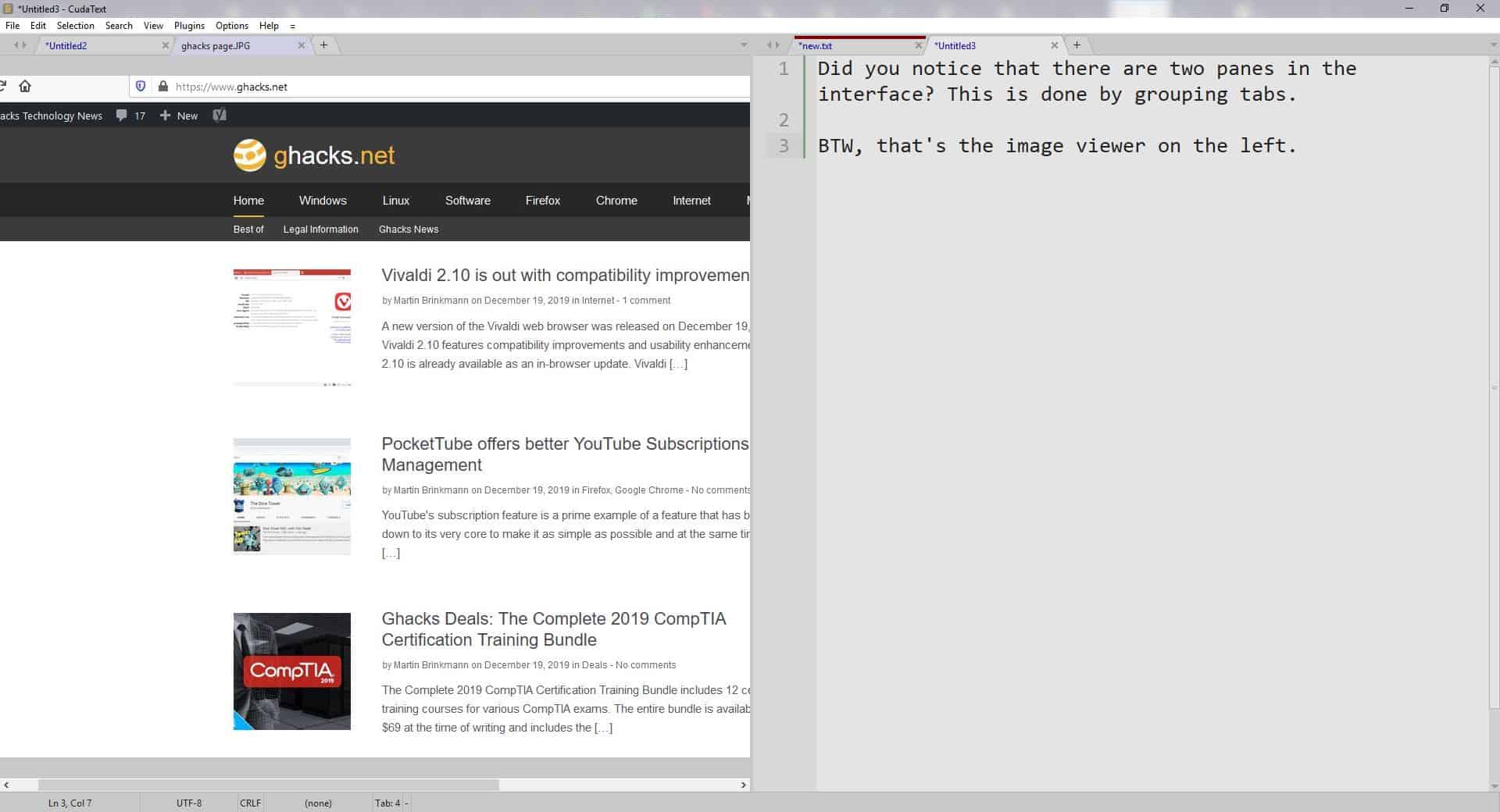Click the Vivaldi 2.10 article headline

click(x=565, y=276)
